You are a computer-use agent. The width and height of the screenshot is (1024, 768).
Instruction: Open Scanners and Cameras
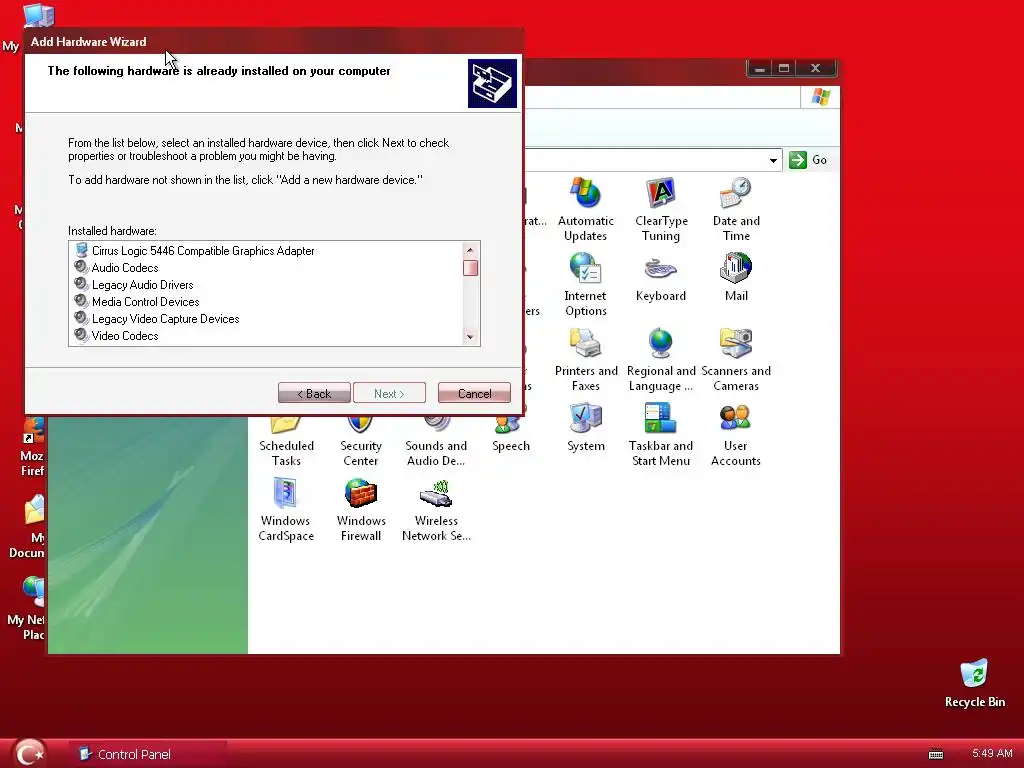coord(736,360)
